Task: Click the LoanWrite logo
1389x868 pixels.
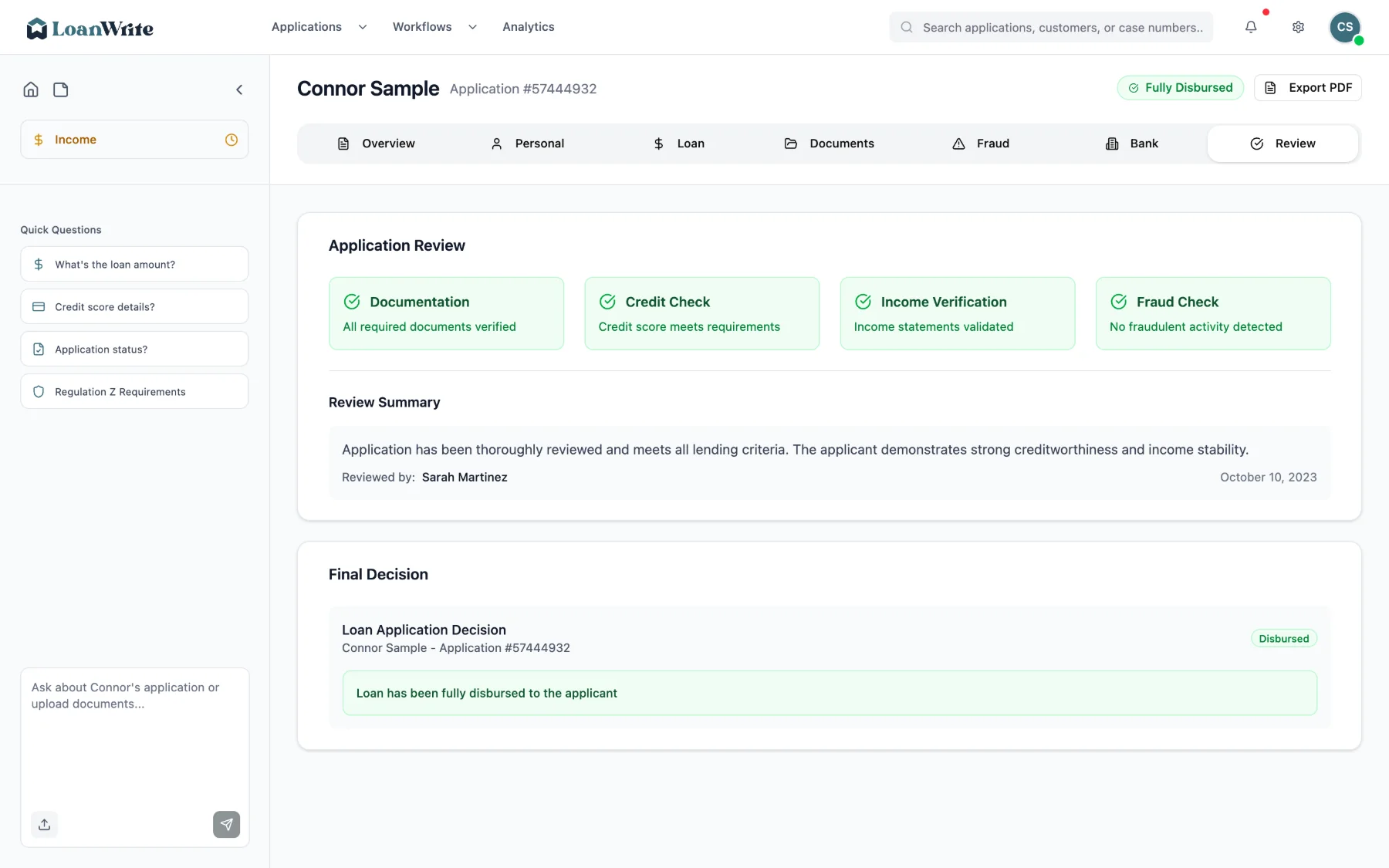Action: click(90, 29)
